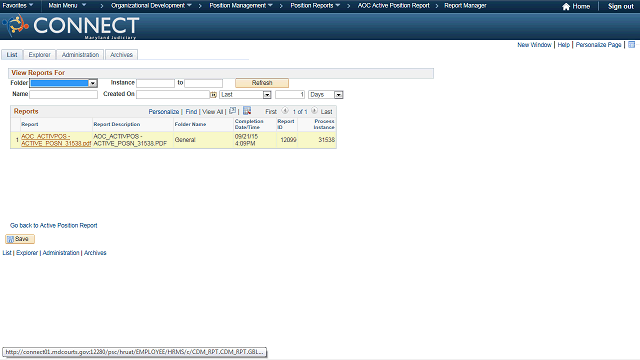Viewport: 640px width, 360px height.
Task: Click the New Window link
Action: 534,44
